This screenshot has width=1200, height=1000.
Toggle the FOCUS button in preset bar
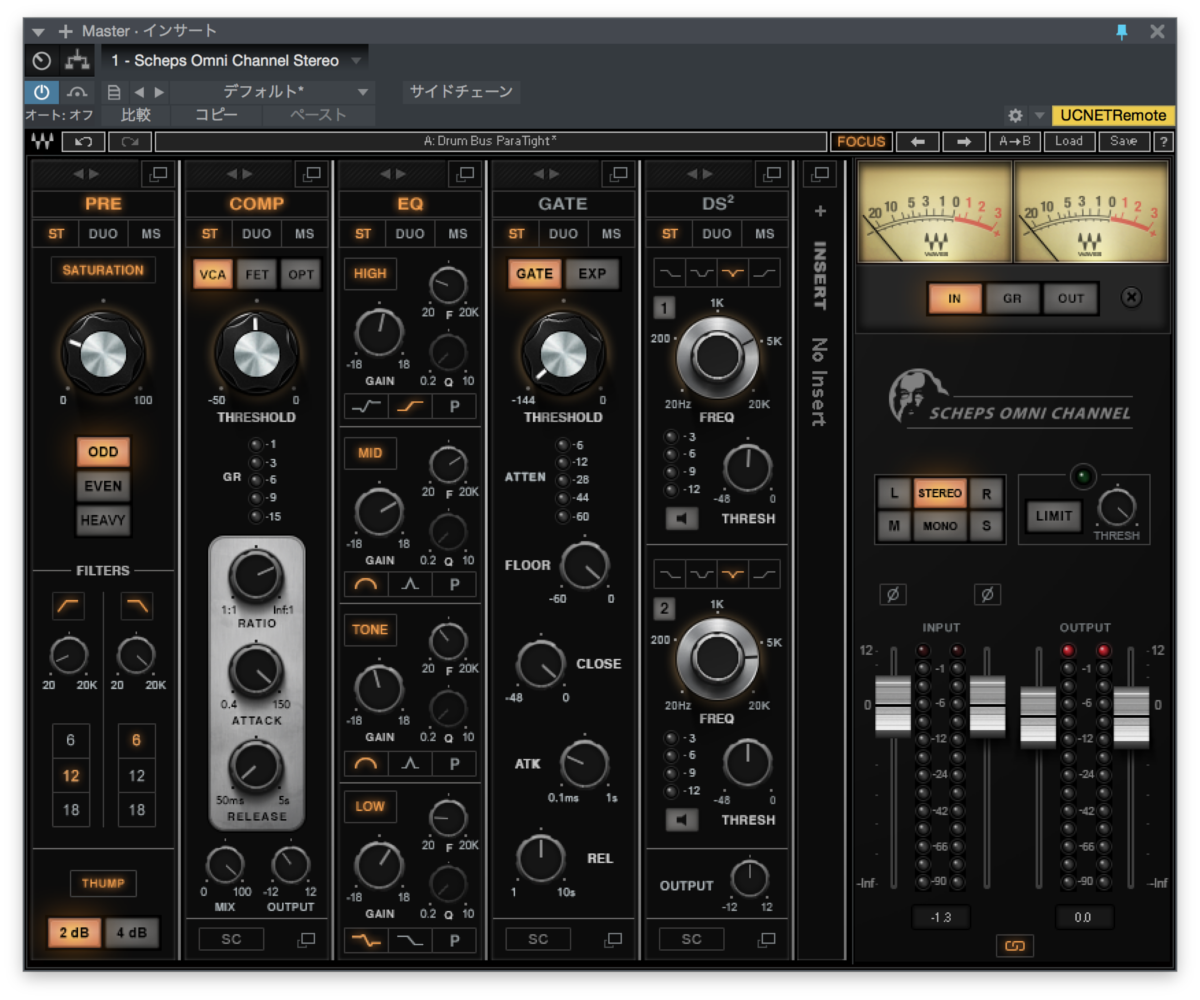click(x=861, y=142)
